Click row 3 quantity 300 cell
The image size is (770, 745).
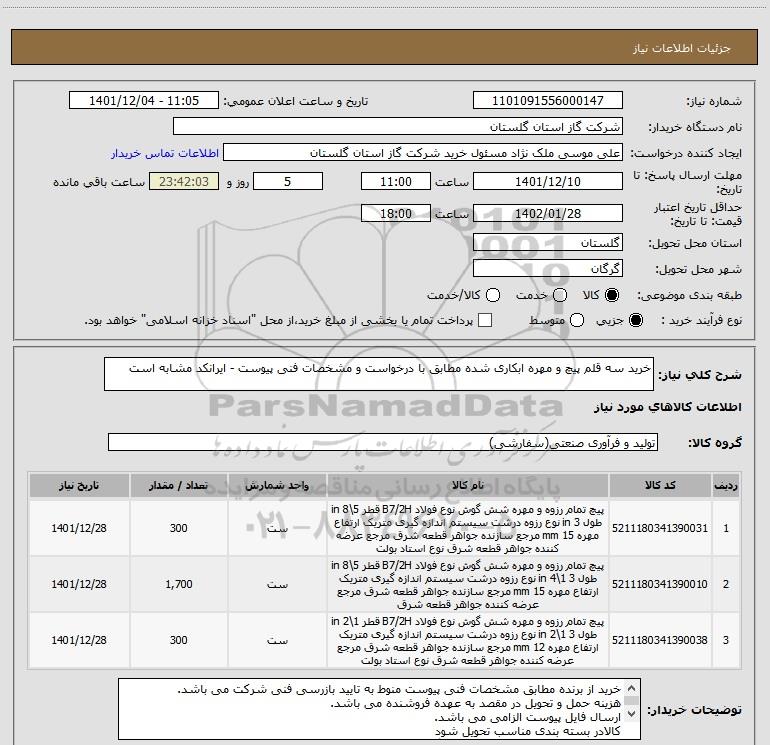click(x=178, y=640)
